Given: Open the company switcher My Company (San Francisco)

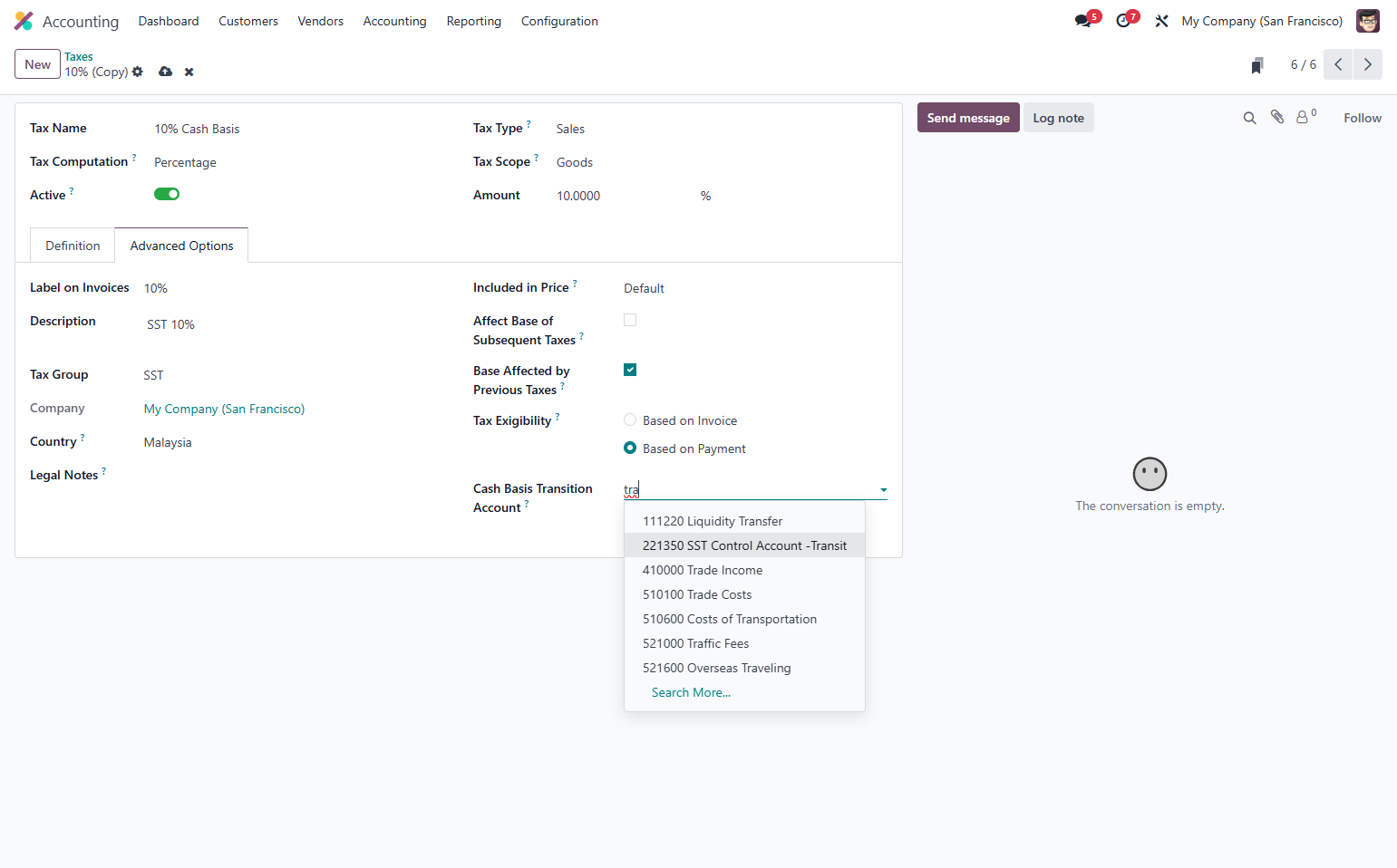Looking at the screenshot, I should 1262,21.
